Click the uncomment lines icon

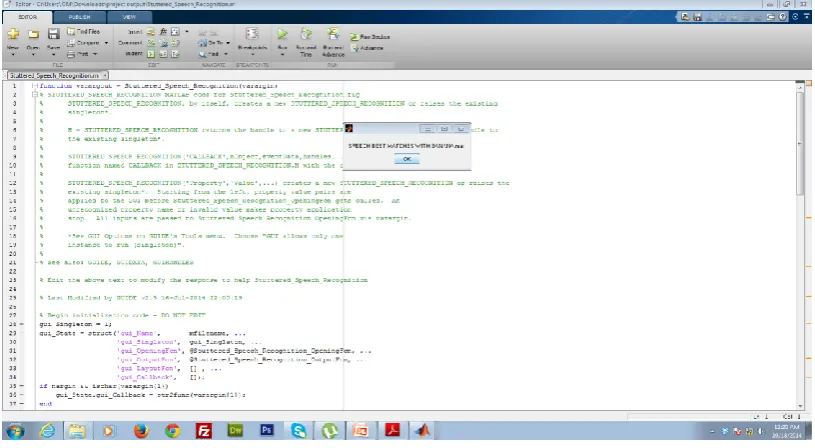[163, 43]
